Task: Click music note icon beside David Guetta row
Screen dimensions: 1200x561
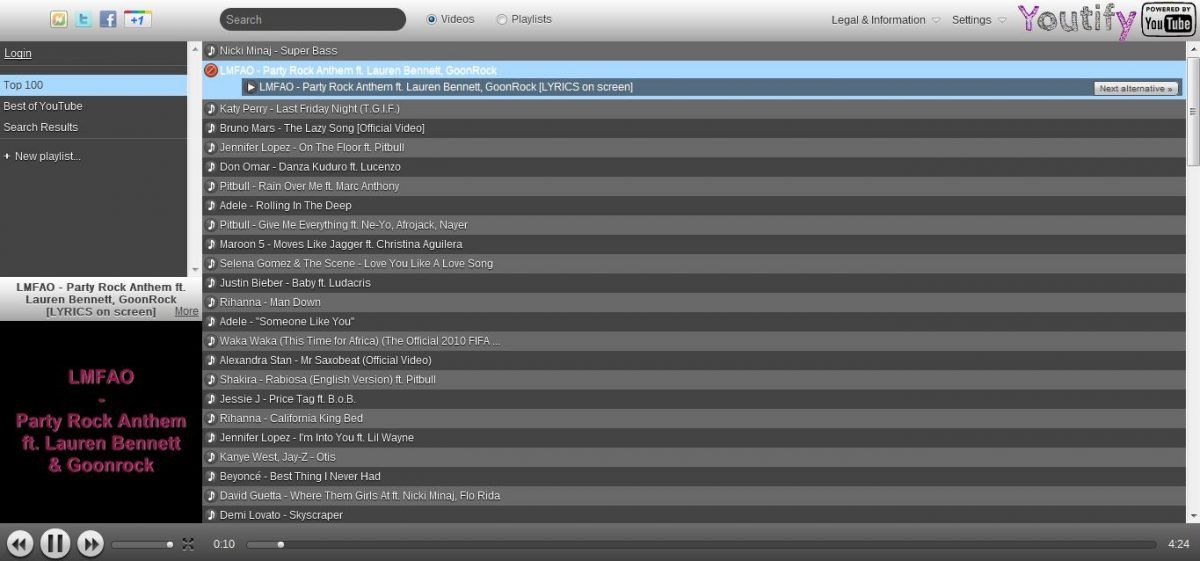Action: [211, 496]
